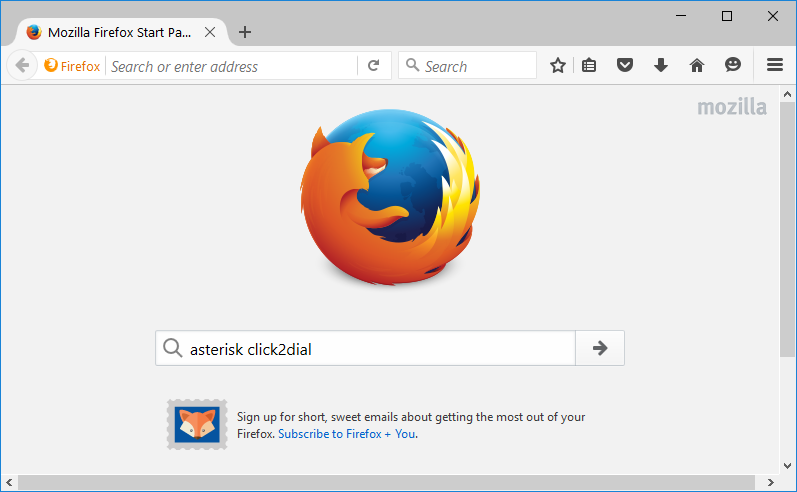Open the hamburger menu
The height and width of the screenshot is (492, 797).
(x=775, y=65)
